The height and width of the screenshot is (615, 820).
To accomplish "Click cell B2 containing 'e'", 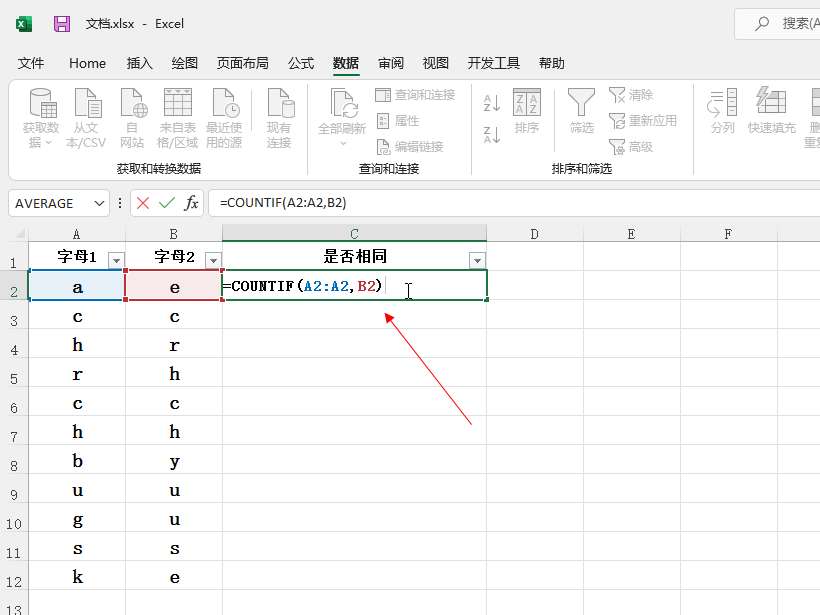I will click(x=174, y=286).
